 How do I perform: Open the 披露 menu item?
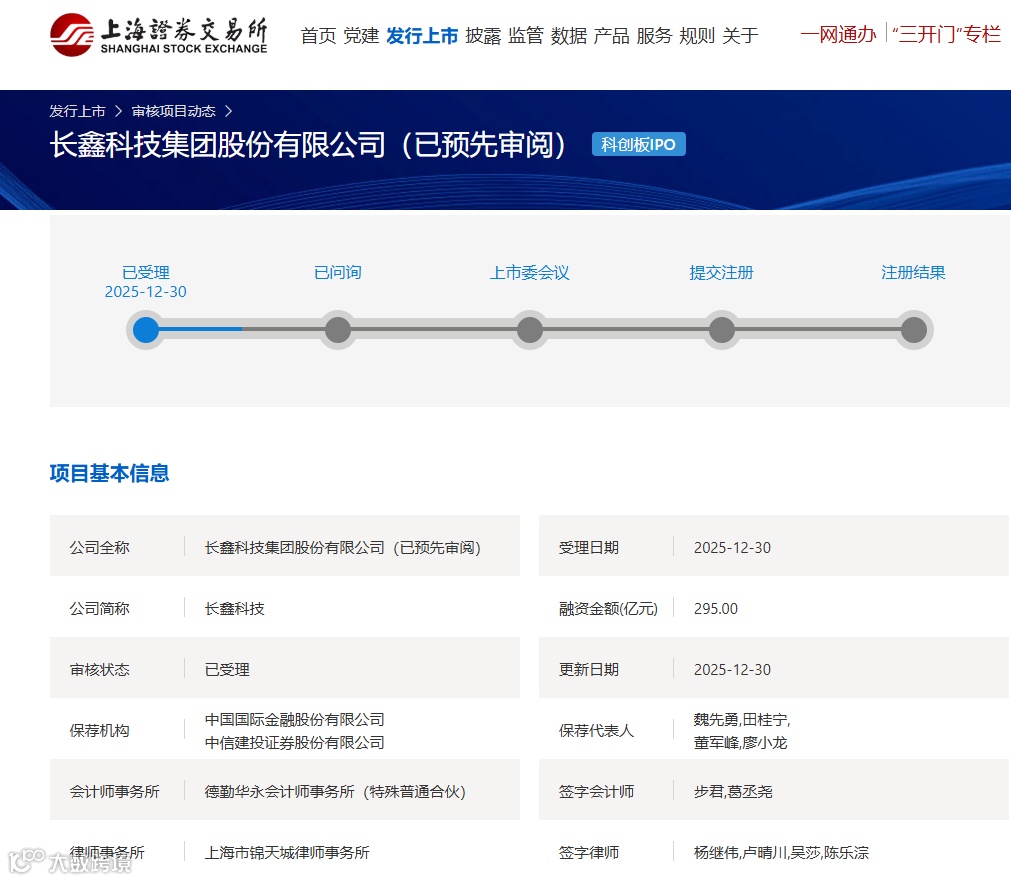click(483, 35)
